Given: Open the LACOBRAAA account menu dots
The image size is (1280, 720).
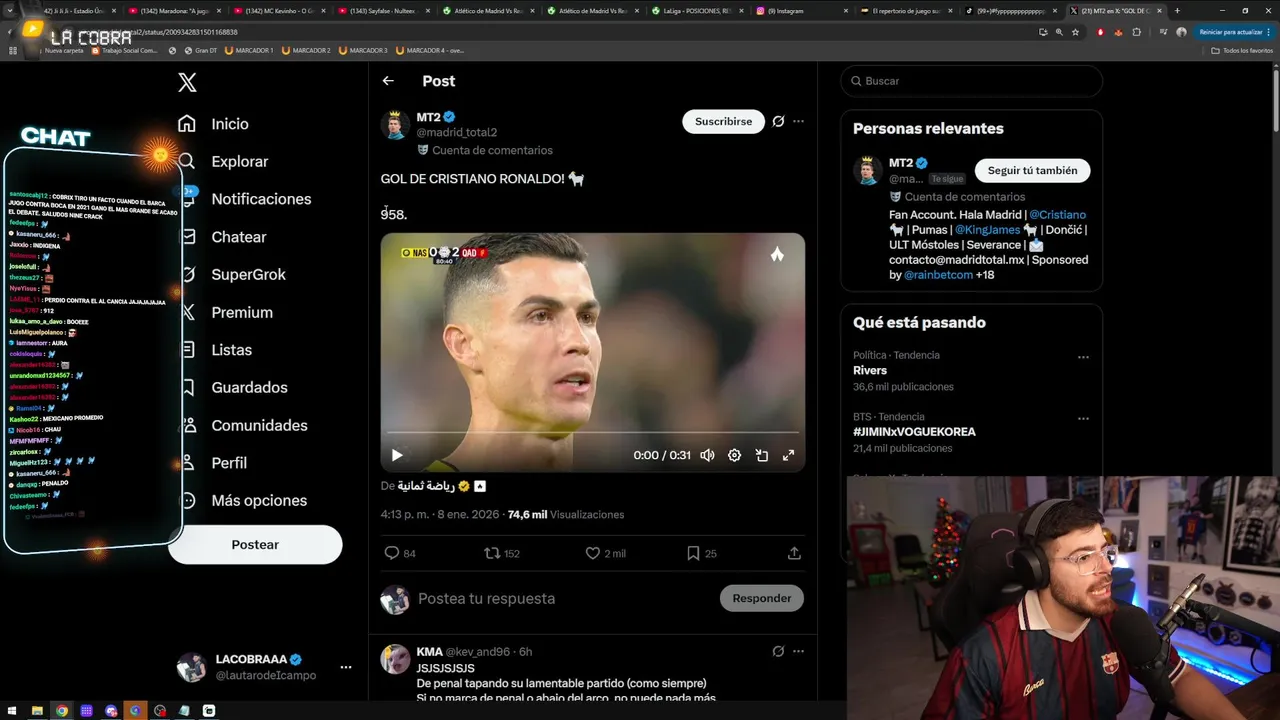Looking at the screenshot, I should pos(346,667).
